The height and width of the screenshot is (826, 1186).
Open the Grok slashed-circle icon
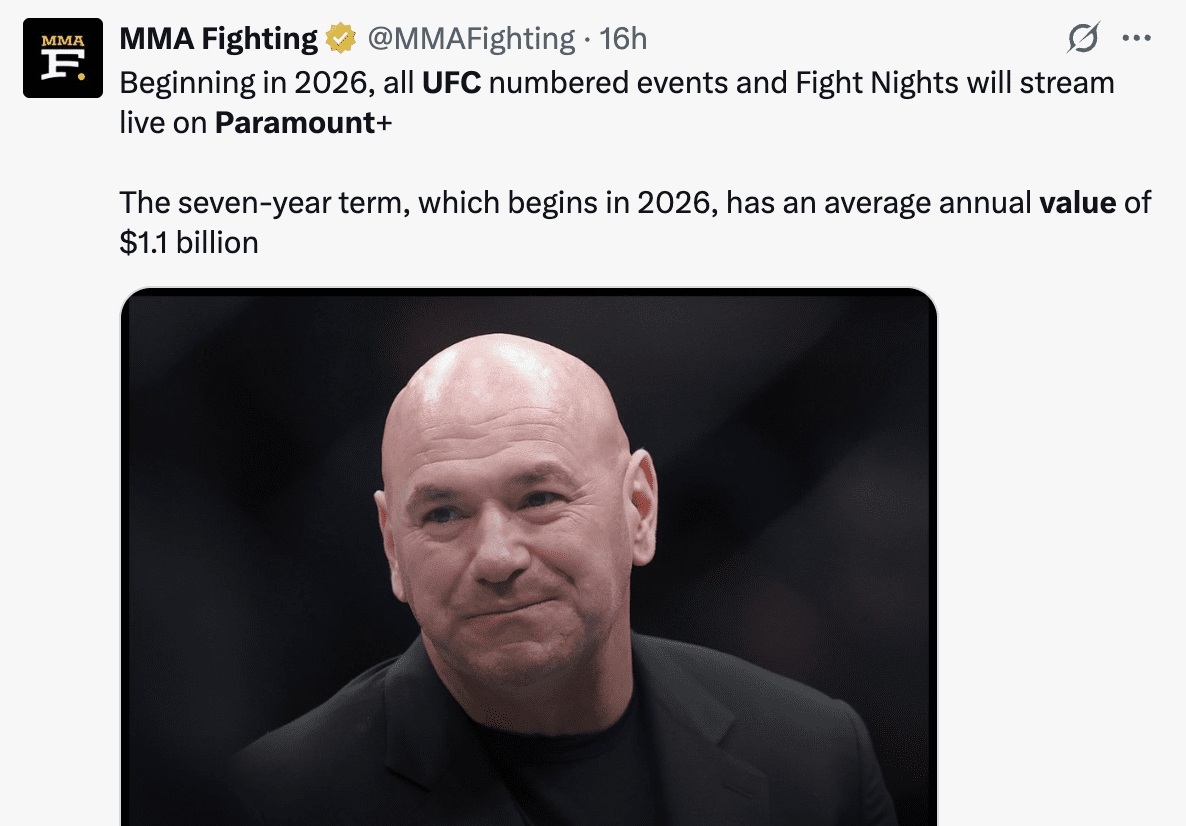pos(1083,39)
